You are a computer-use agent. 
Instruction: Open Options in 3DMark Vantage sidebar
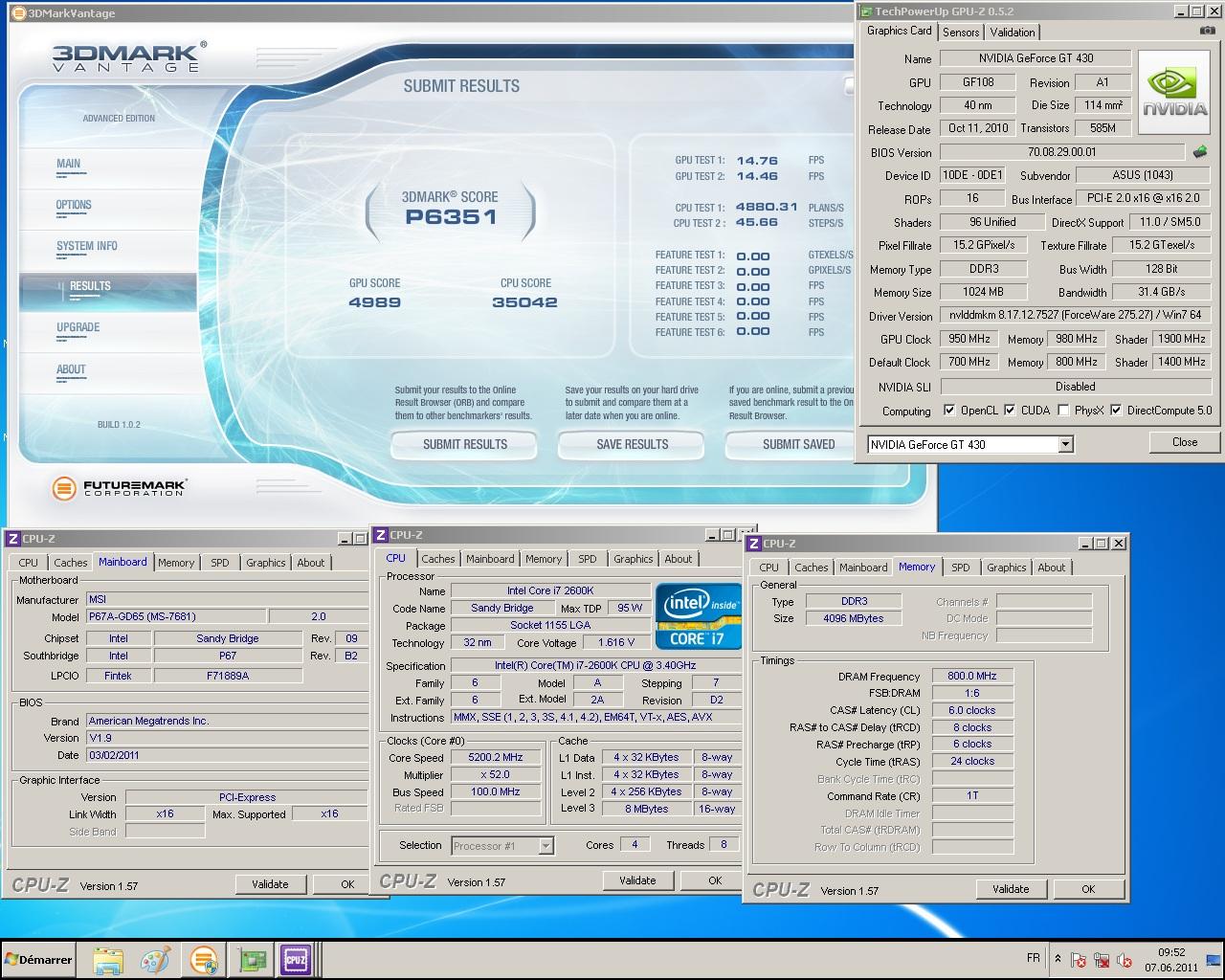(74, 205)
